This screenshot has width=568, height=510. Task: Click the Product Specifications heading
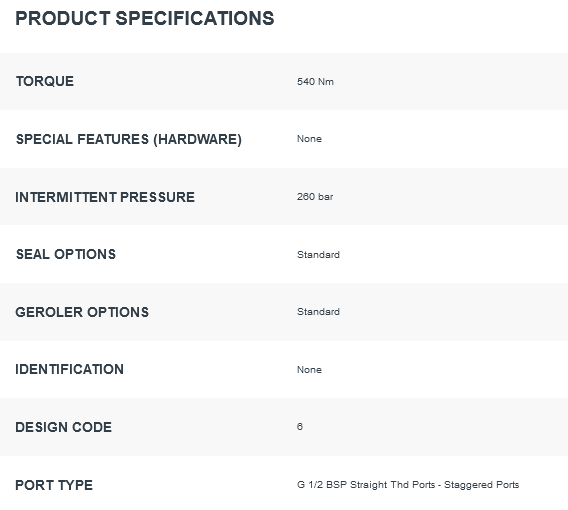(145, 18)
